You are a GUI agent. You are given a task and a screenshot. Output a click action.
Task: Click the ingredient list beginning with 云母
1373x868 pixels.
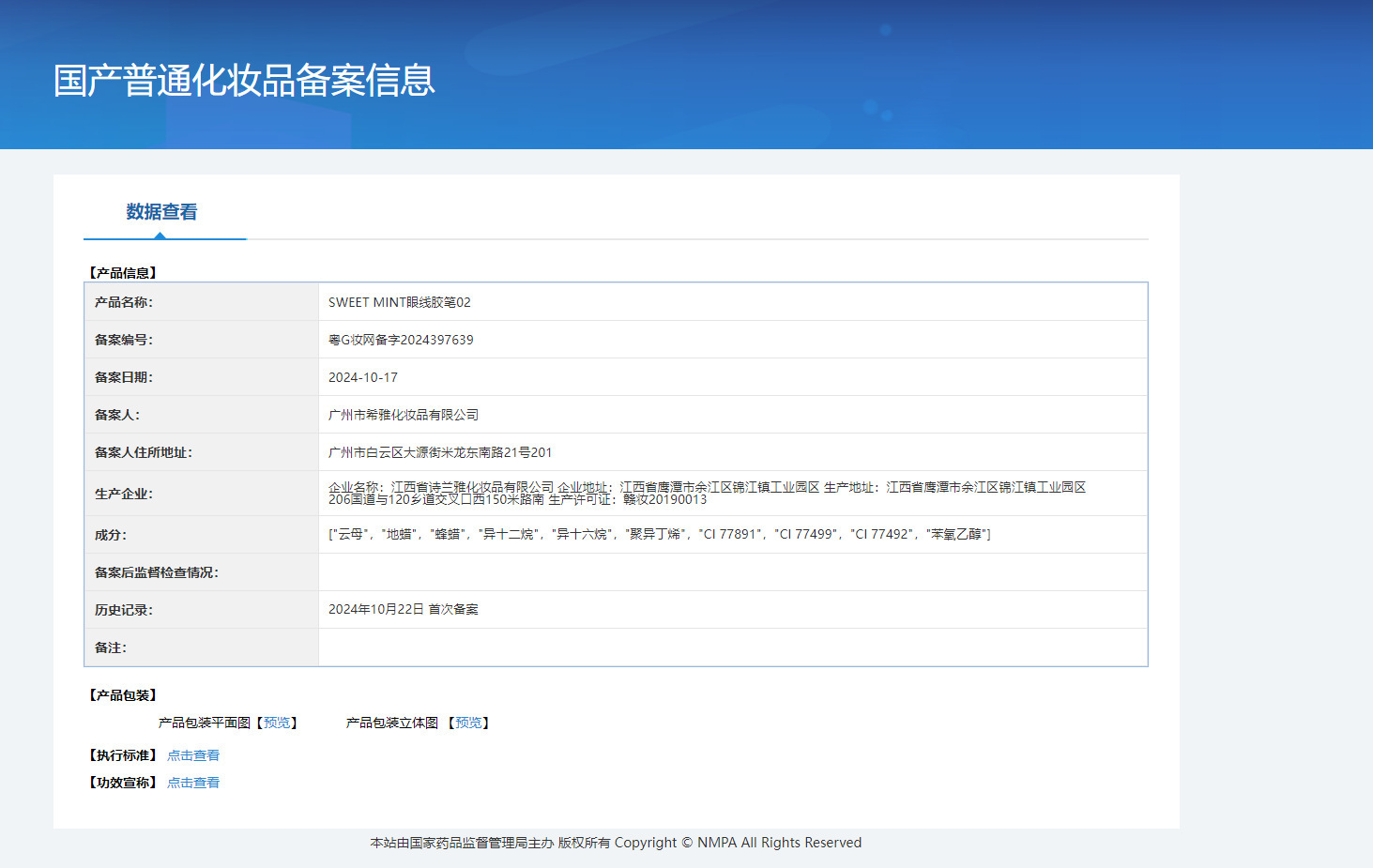[659, 534]
